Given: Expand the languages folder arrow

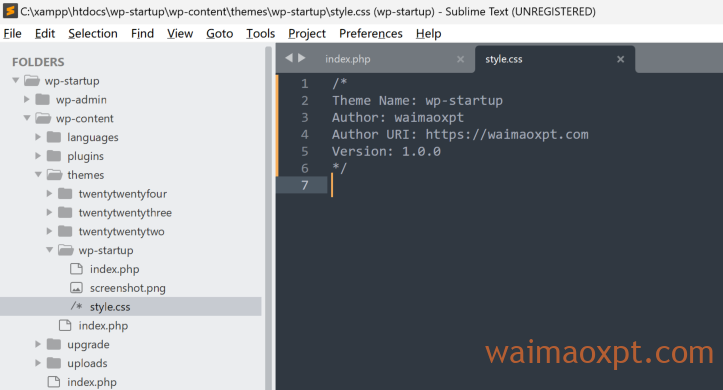Looking at the screenshot, I should coord(38,137).
